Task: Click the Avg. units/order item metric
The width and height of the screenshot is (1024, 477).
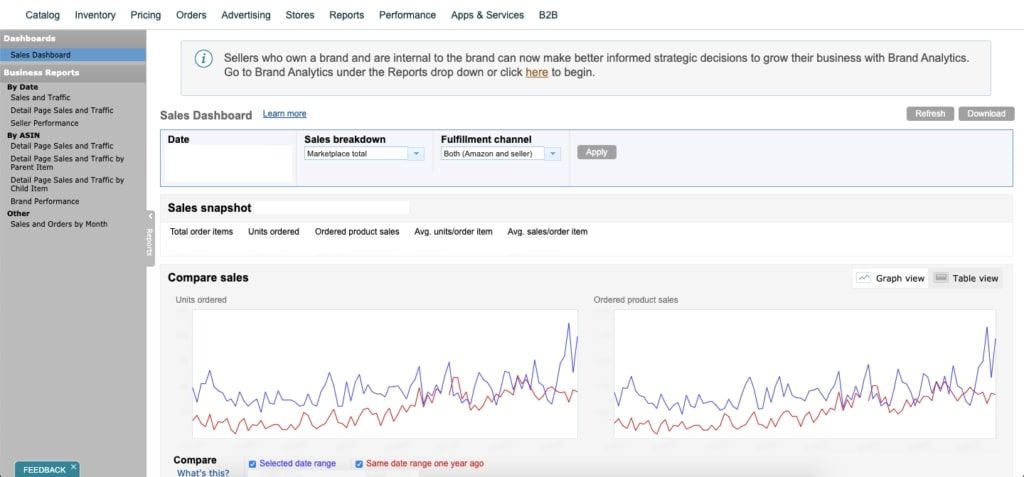Action: tap(453, 231)
